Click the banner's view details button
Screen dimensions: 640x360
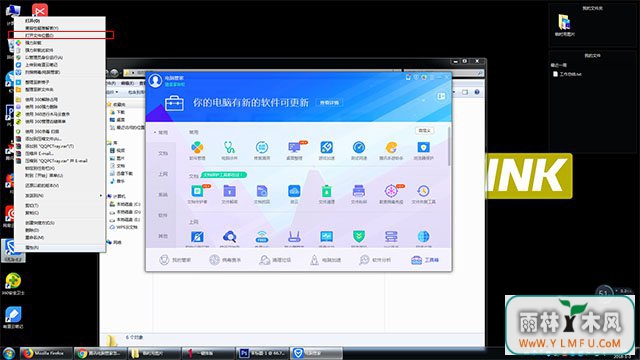click(x=329, y=102)
